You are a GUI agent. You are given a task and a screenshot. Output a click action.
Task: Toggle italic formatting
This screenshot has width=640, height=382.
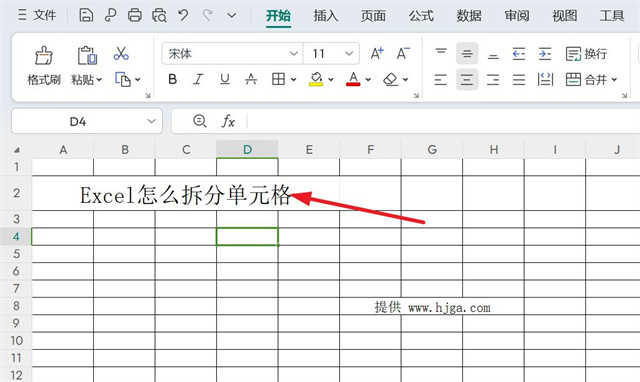pos(198,79)
